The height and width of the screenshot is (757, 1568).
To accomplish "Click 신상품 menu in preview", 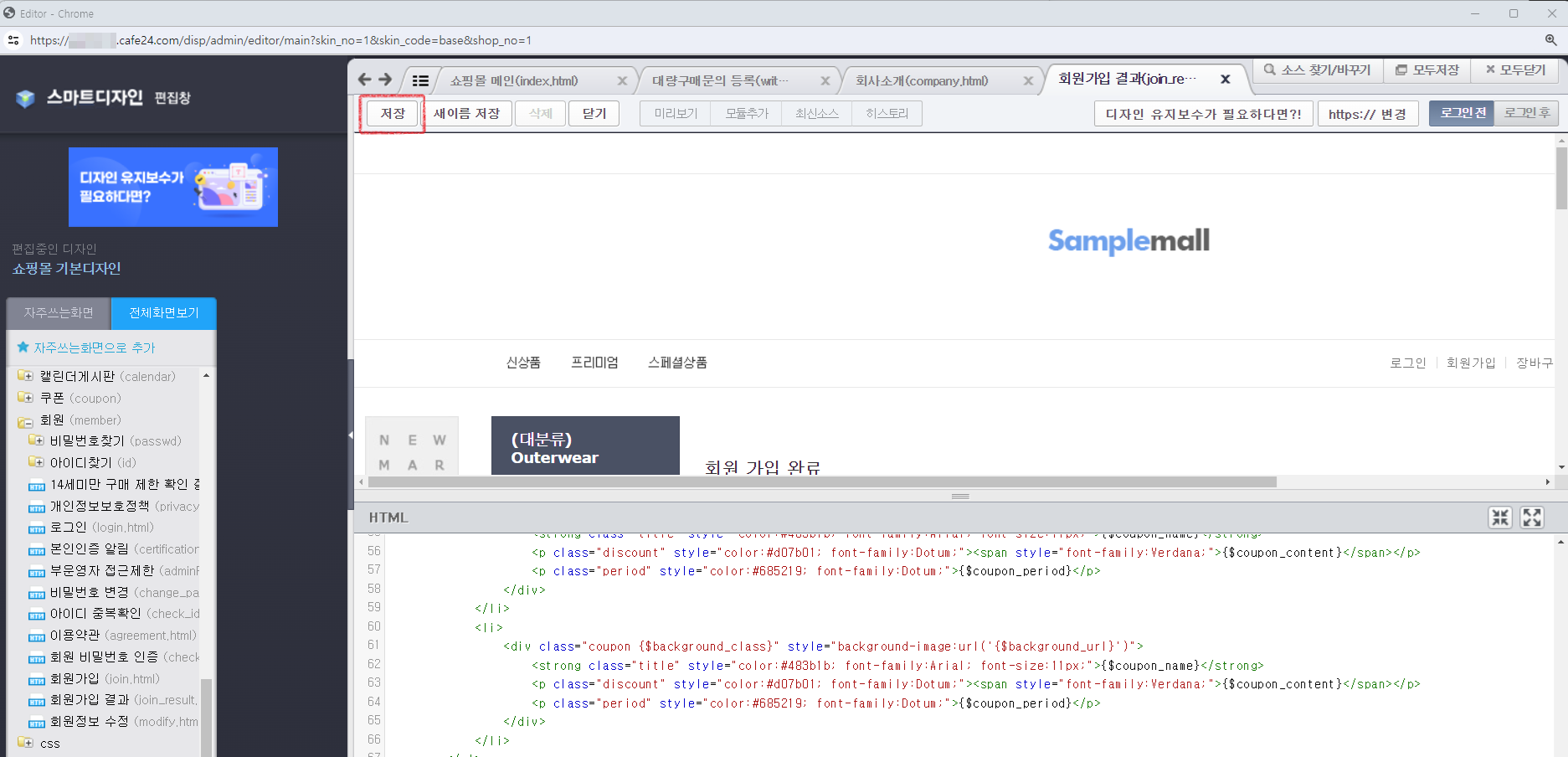I will 523,363.
